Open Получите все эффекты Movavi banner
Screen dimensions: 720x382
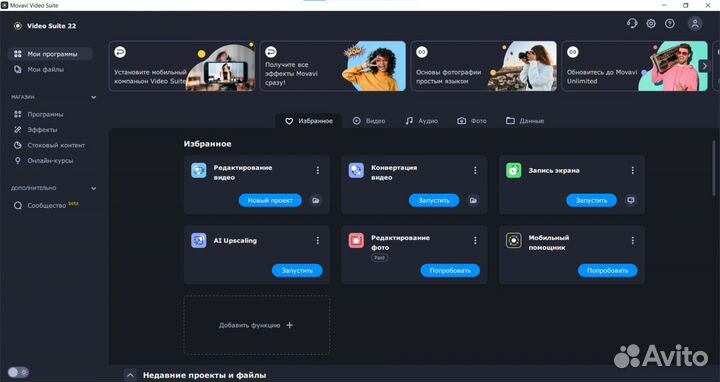(x=333, y=66)
